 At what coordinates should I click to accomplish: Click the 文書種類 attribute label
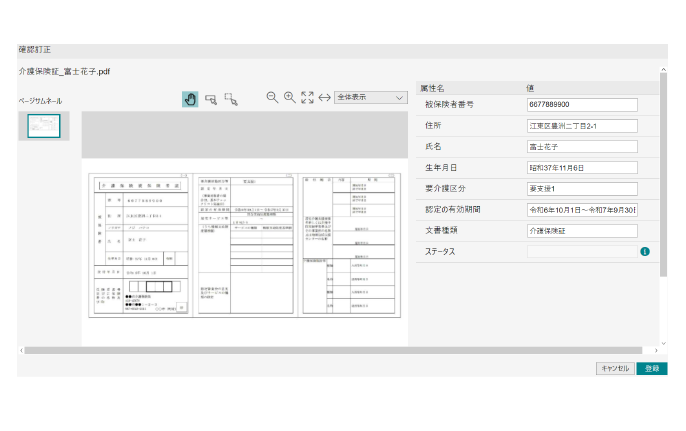(441, 231)
